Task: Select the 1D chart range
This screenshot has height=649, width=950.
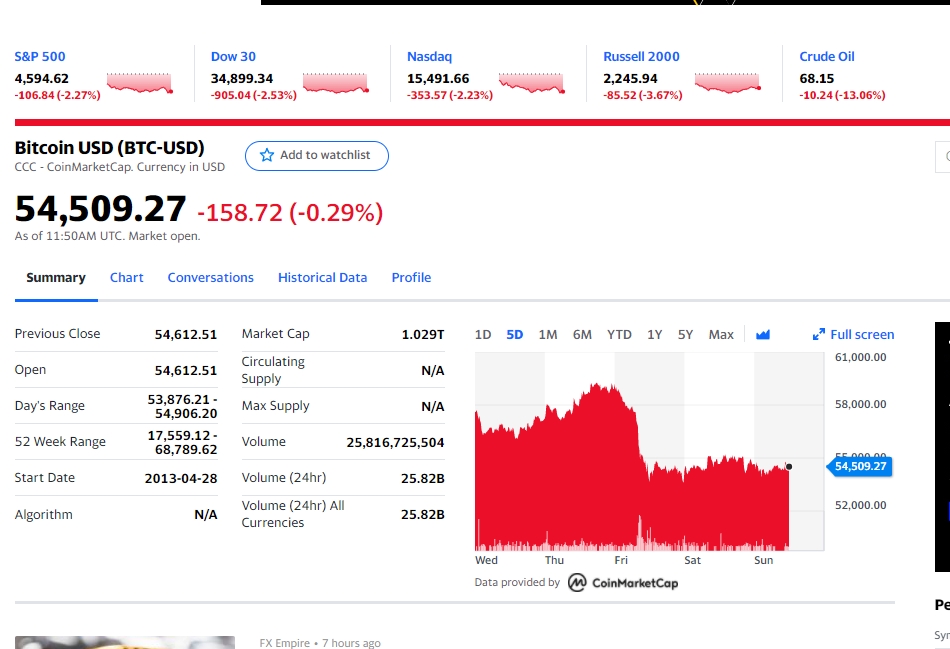Action: click(483, 334)
